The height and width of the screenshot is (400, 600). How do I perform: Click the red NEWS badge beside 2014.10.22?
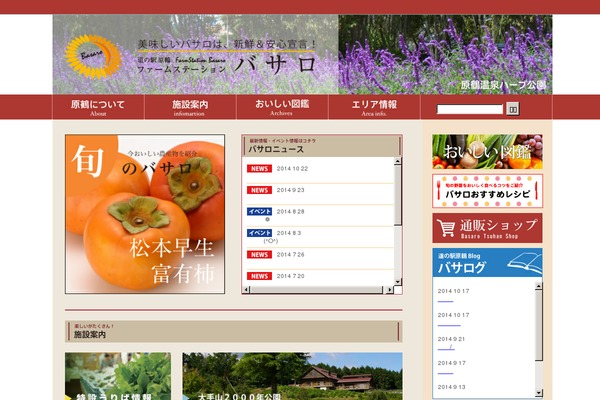tap(259, 168)
